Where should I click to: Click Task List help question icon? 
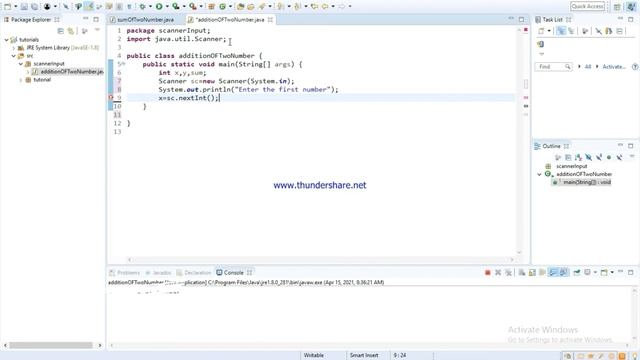coord(635,67)
